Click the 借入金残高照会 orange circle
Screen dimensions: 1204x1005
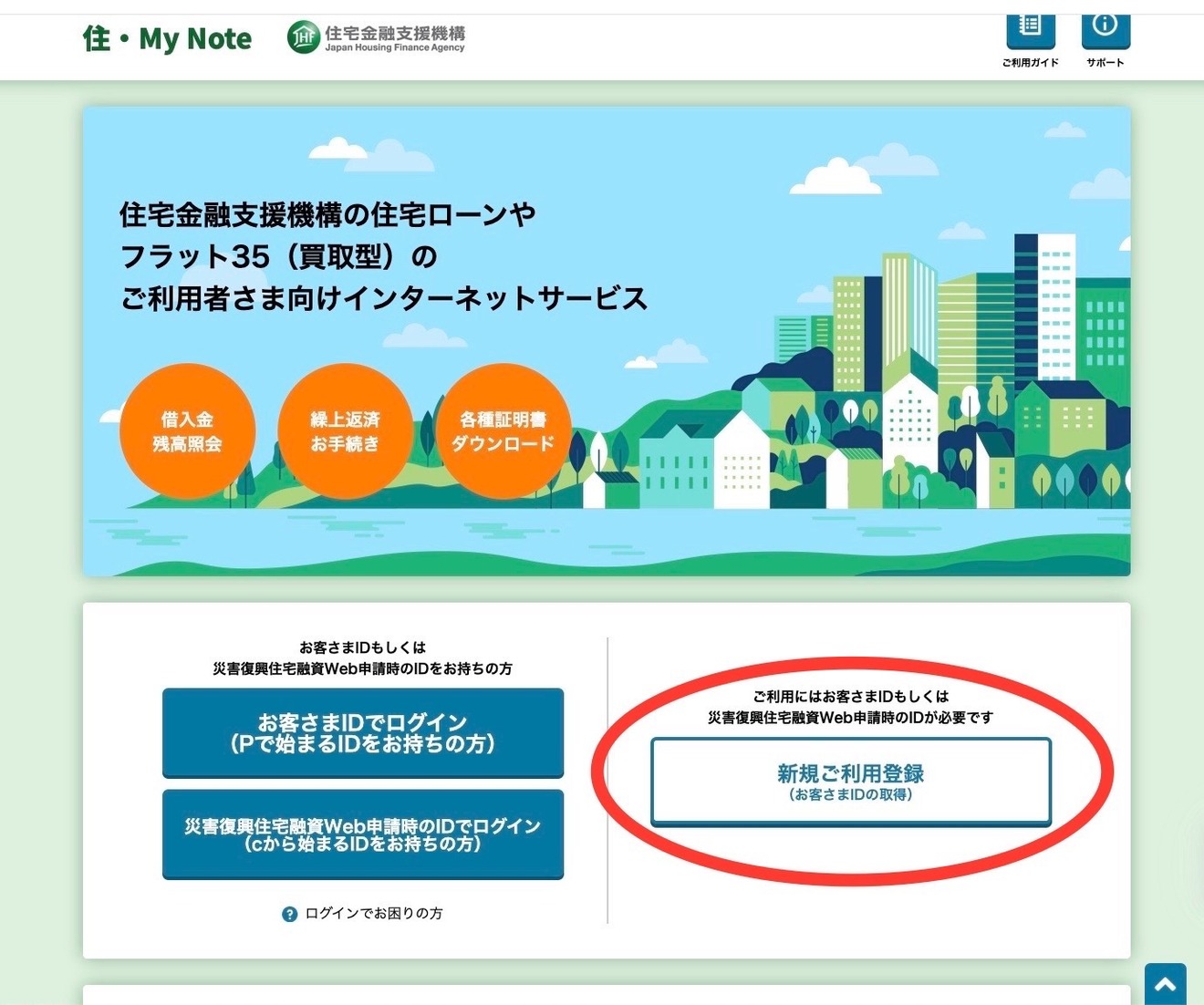187,431
